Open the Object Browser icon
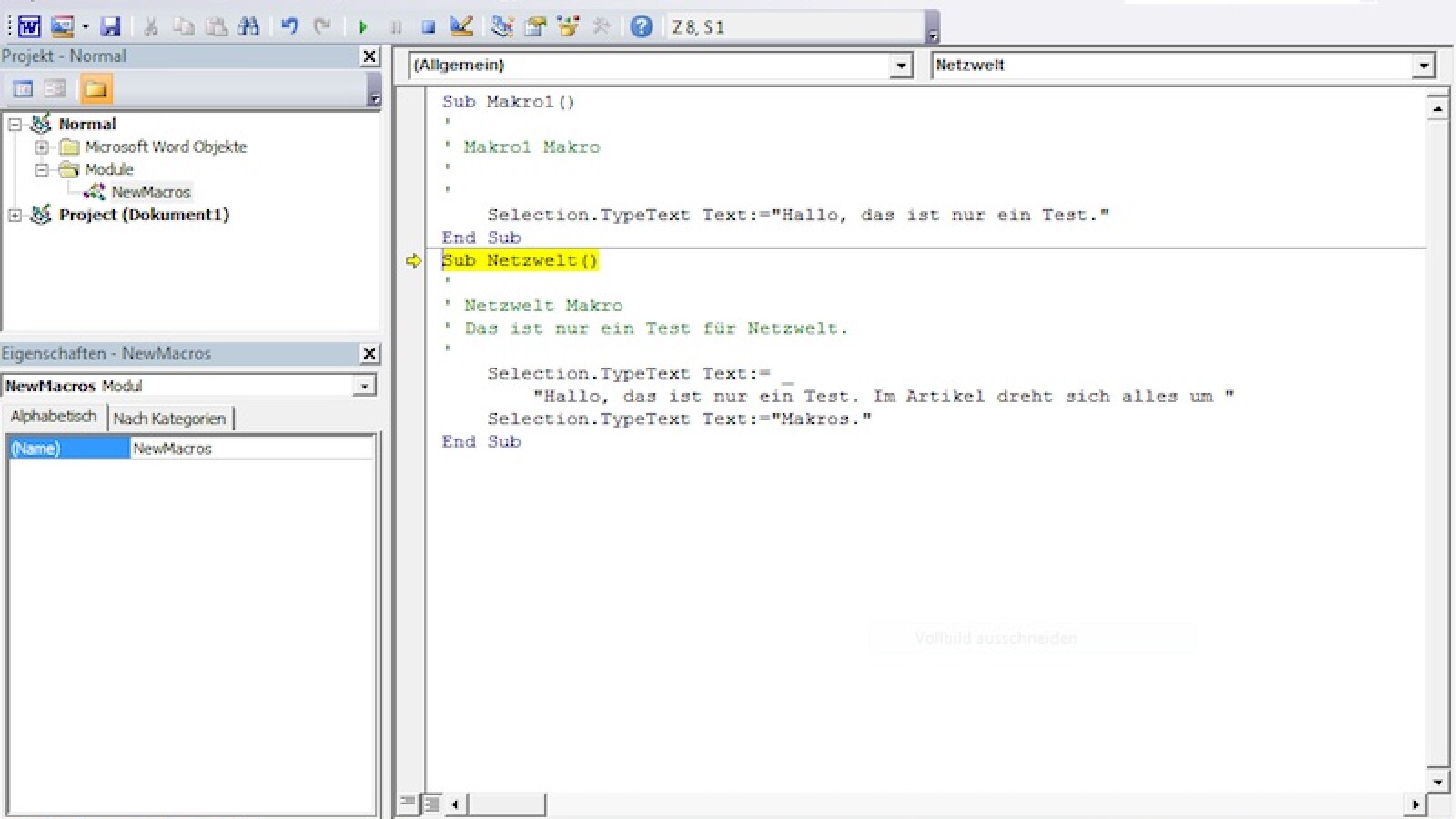 (x=569, y=26)
